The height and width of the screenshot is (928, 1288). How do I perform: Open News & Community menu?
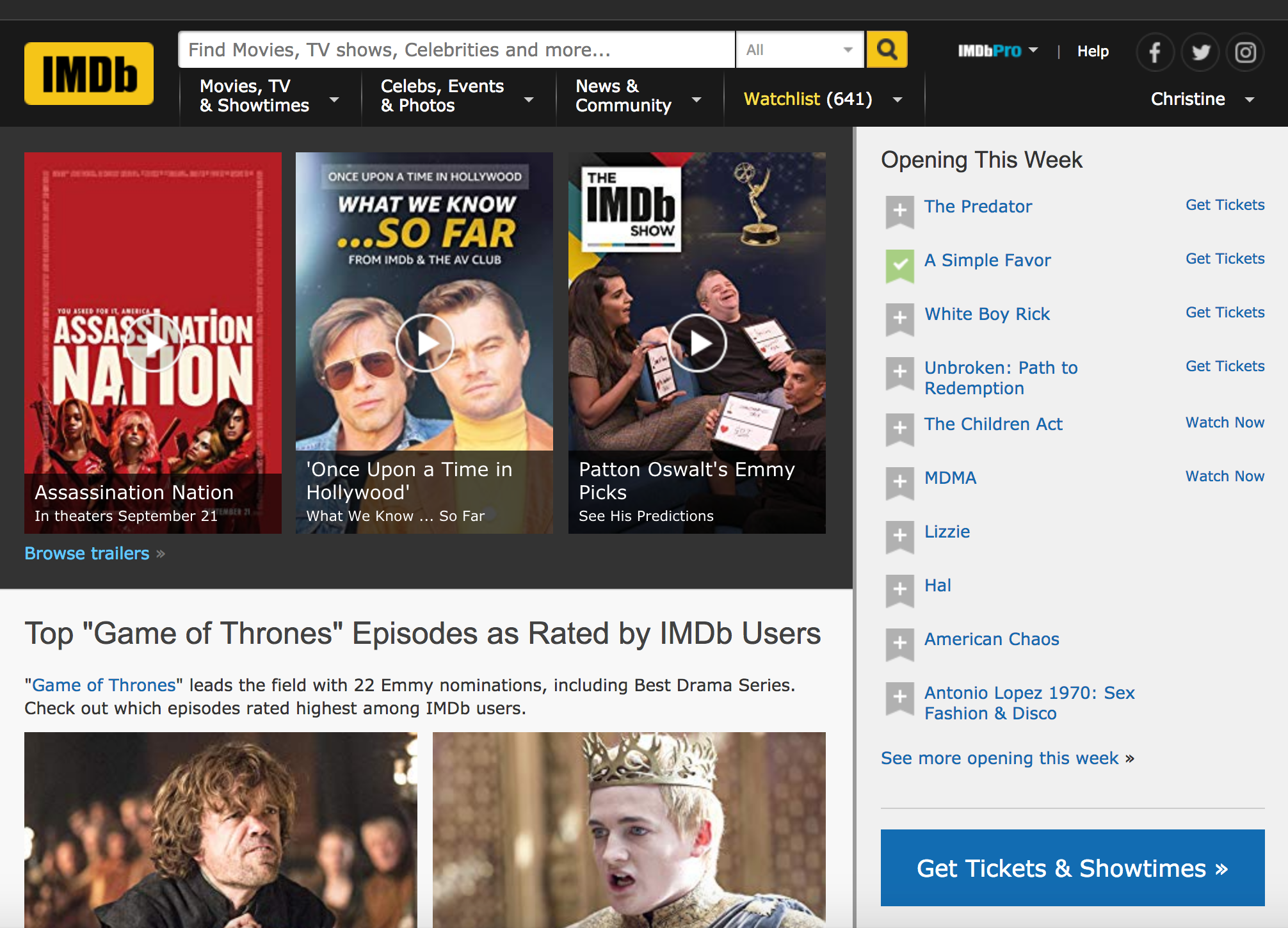(623, 96)
